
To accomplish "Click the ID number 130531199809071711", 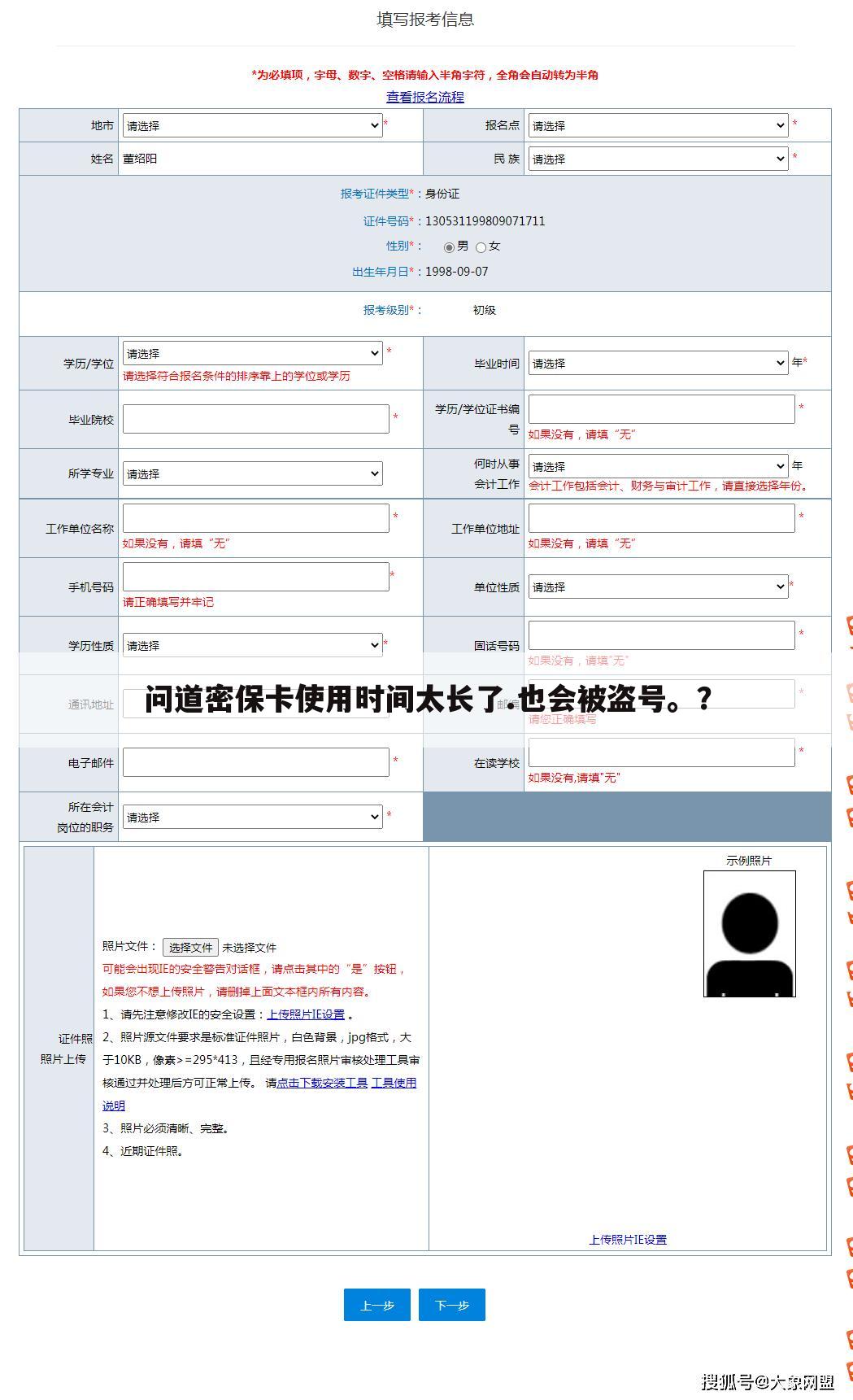I will 485,220.
